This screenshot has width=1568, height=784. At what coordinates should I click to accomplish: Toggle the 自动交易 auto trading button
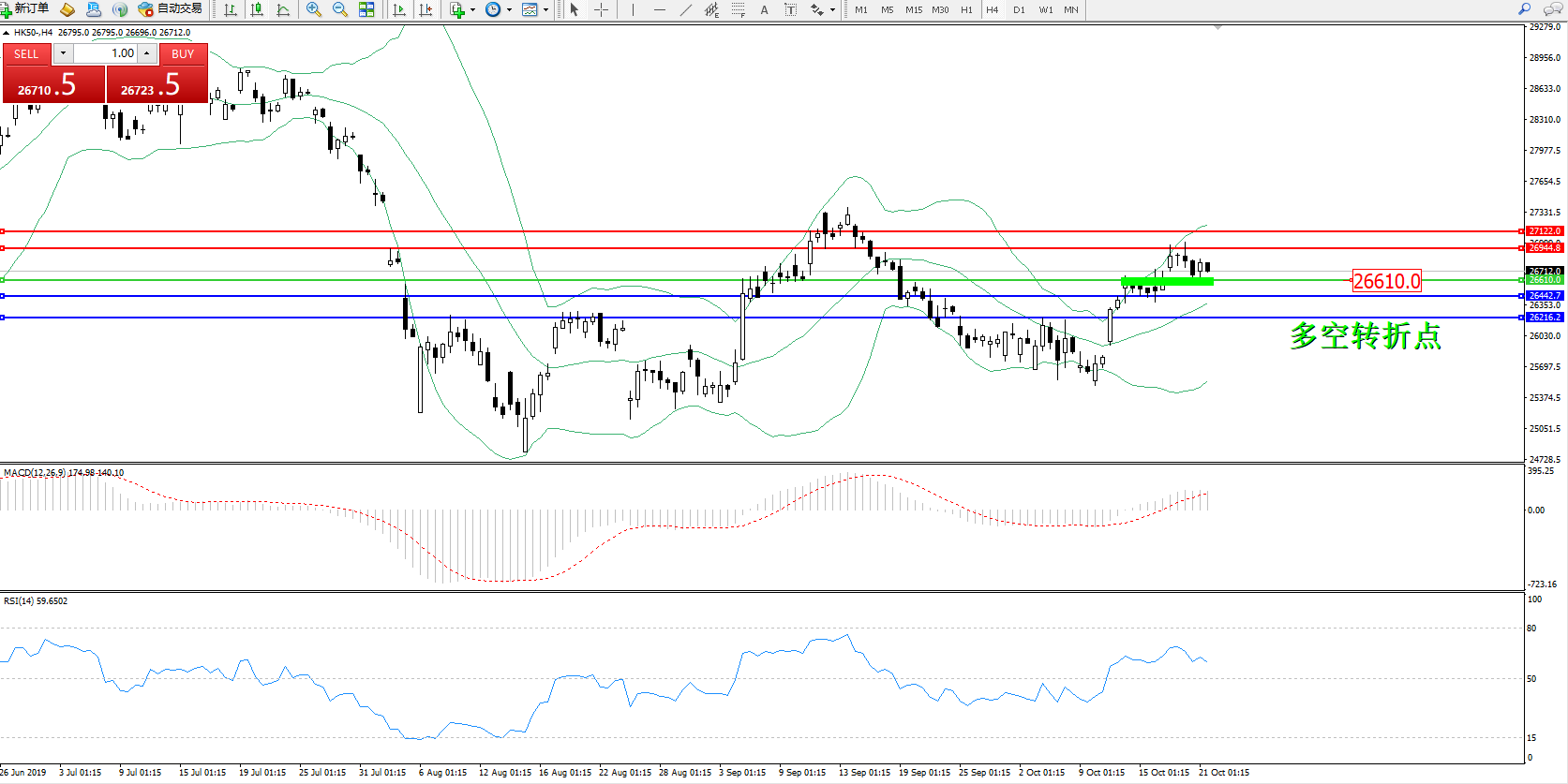170,9
